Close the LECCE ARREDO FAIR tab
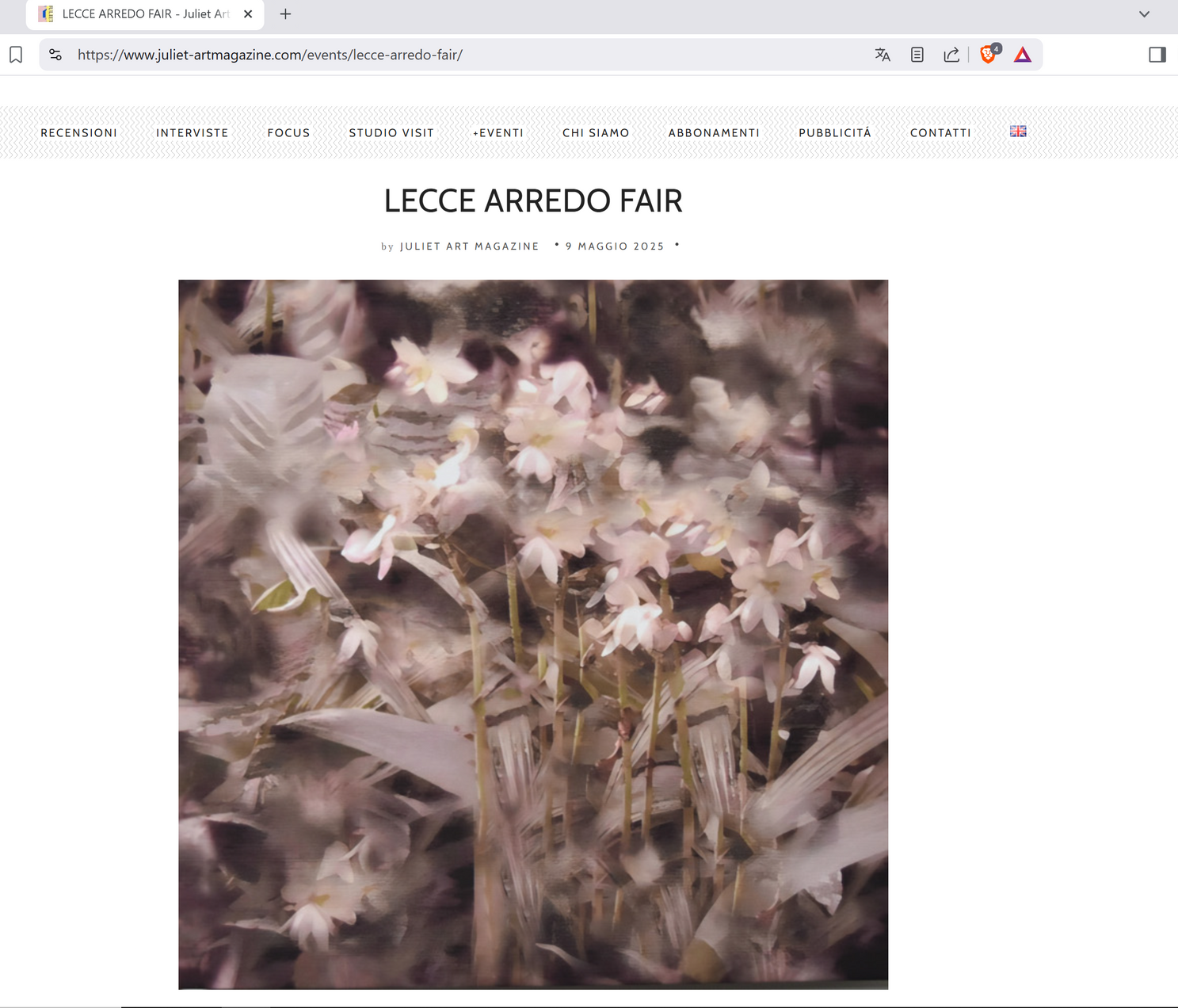The height and width of the screenshot is (1008, 1178). click(248, 14)
